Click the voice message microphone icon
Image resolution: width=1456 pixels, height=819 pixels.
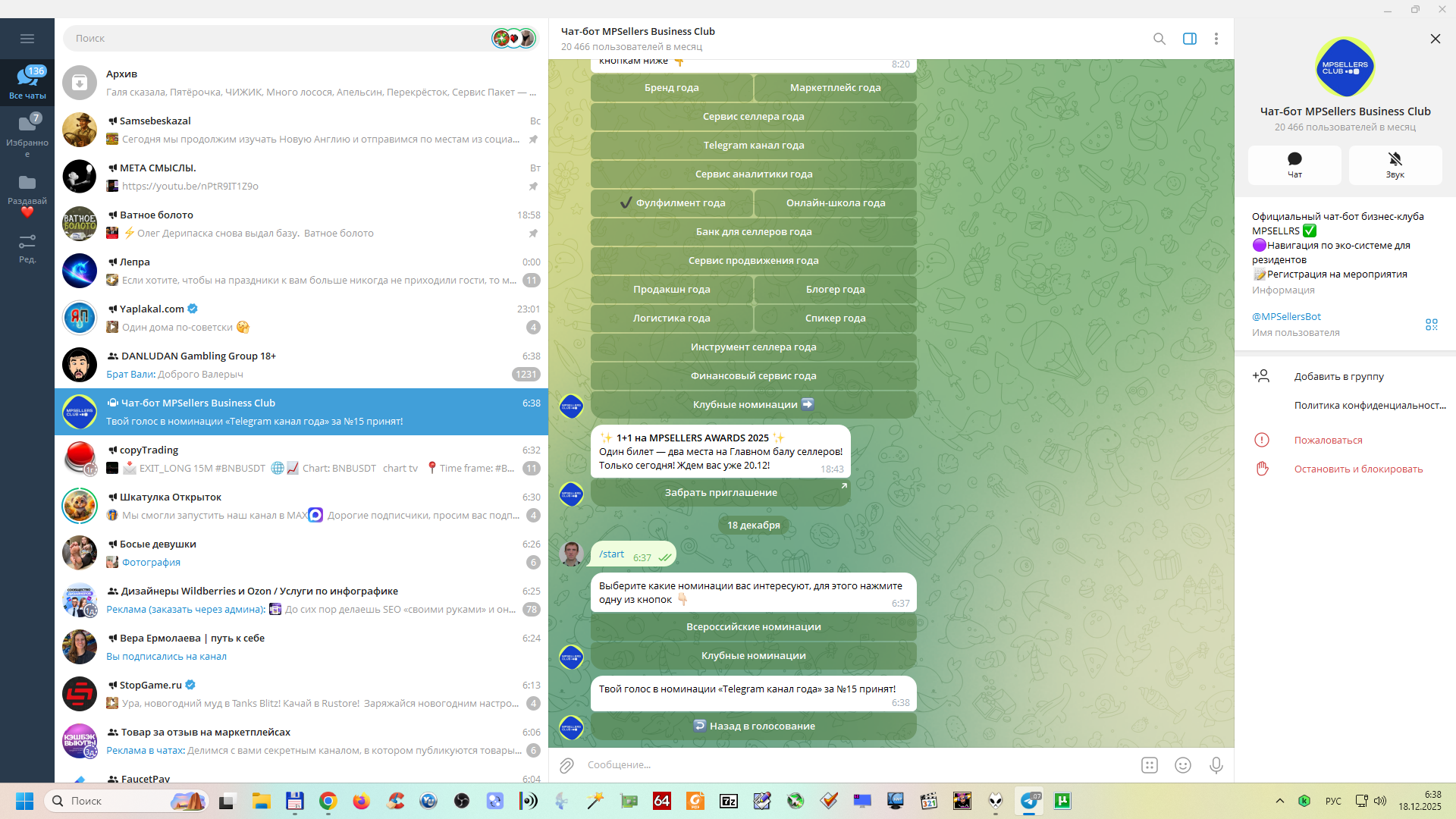[1216, 765]
